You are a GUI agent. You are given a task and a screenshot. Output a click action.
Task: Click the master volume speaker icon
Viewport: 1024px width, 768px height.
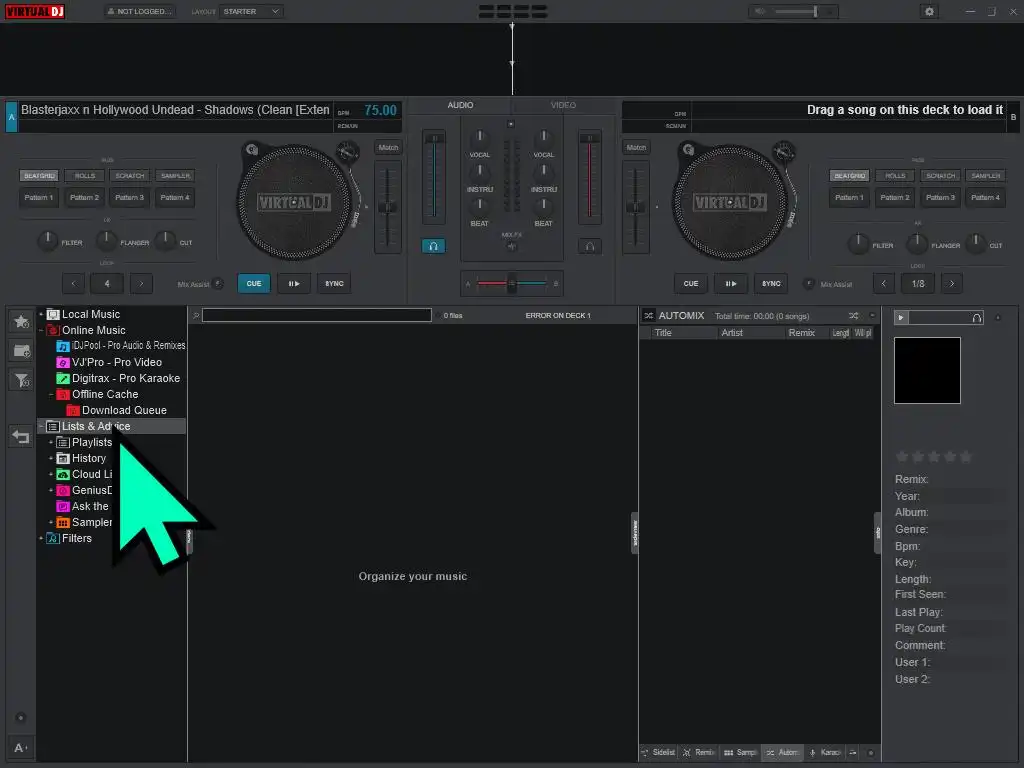click(x=760, y=11)
